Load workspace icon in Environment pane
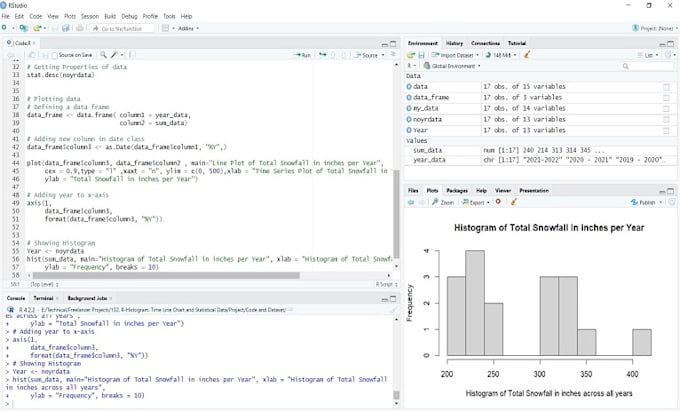 411,55
